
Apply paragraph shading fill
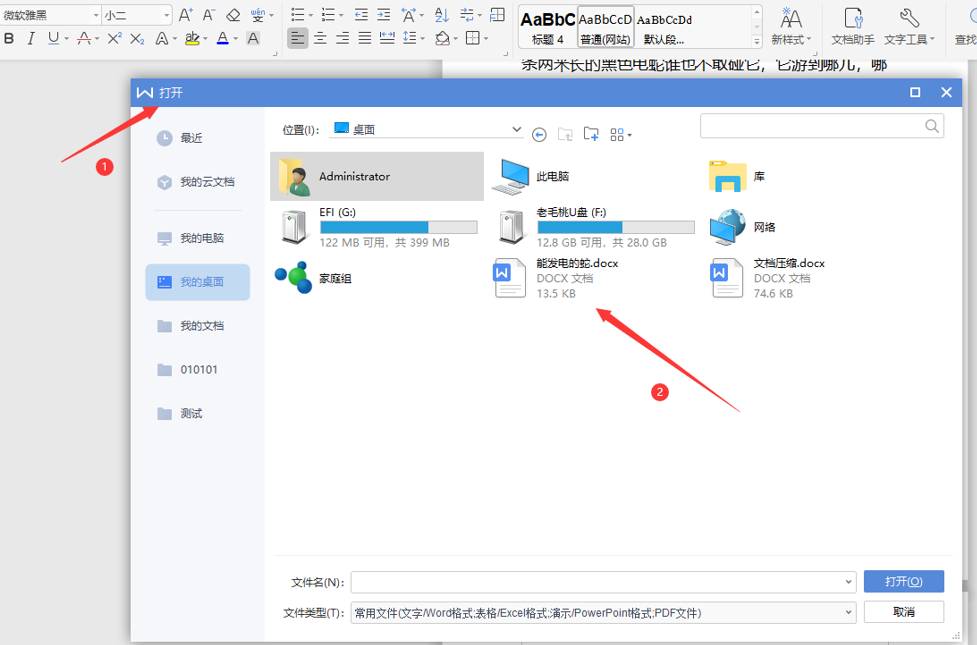(442, 39)
